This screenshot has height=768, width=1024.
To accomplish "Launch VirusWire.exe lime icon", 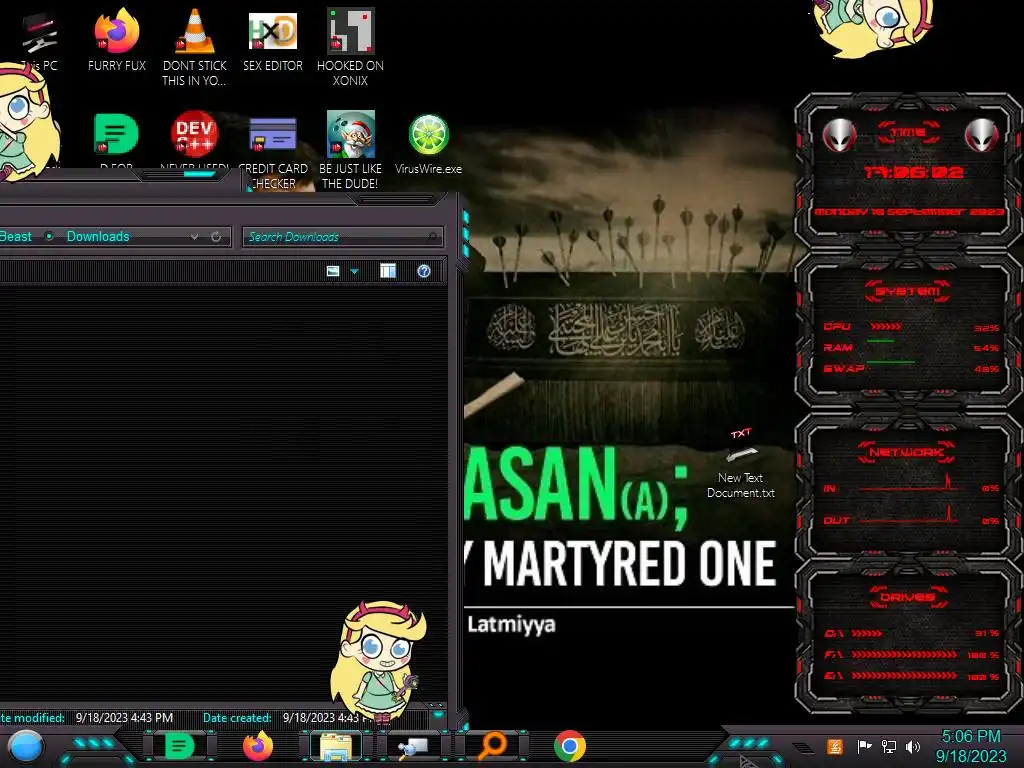I will pos(428,144).
